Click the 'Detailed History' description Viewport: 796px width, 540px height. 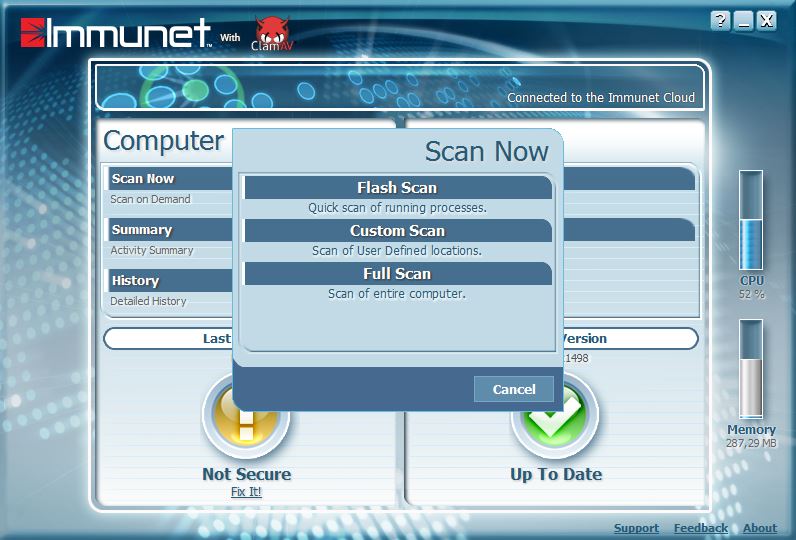click(x=148, y=301)
